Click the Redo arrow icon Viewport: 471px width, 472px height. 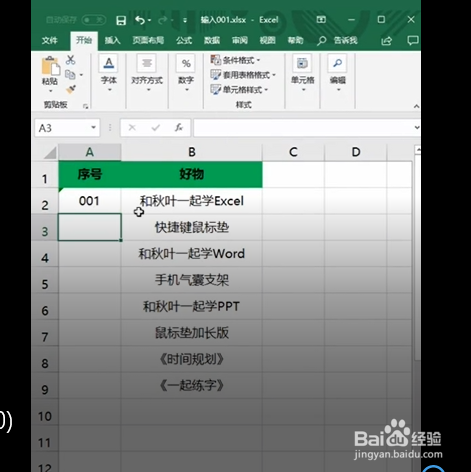pyautogui.click(x=163, y=20)
